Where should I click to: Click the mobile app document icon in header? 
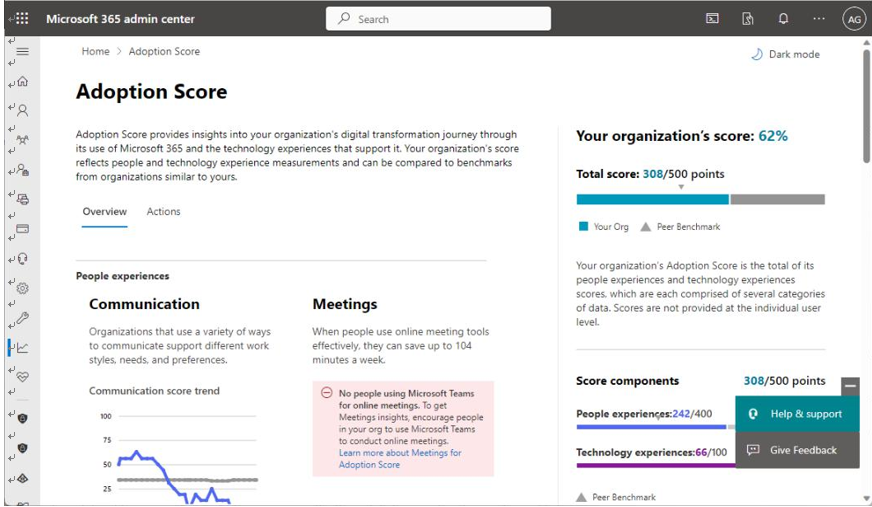coord(748,19)
